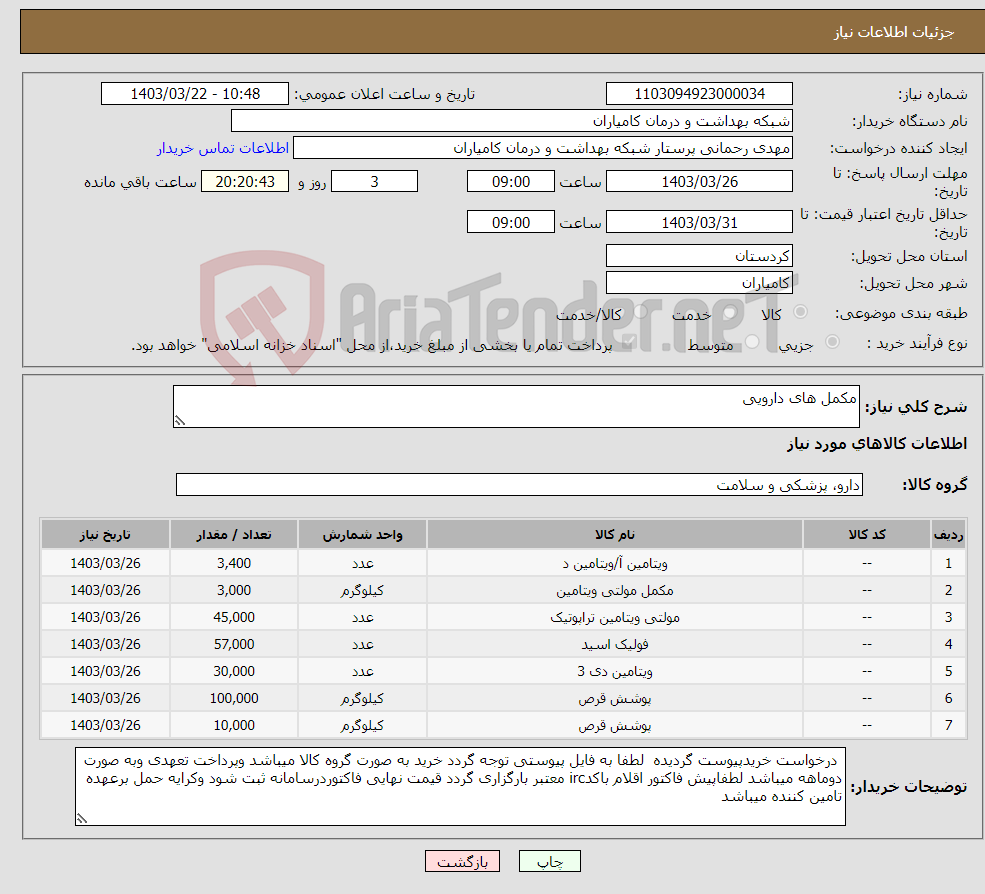
Task: Click the remaining days field showing 3
Action: click(x=374, y=182)
